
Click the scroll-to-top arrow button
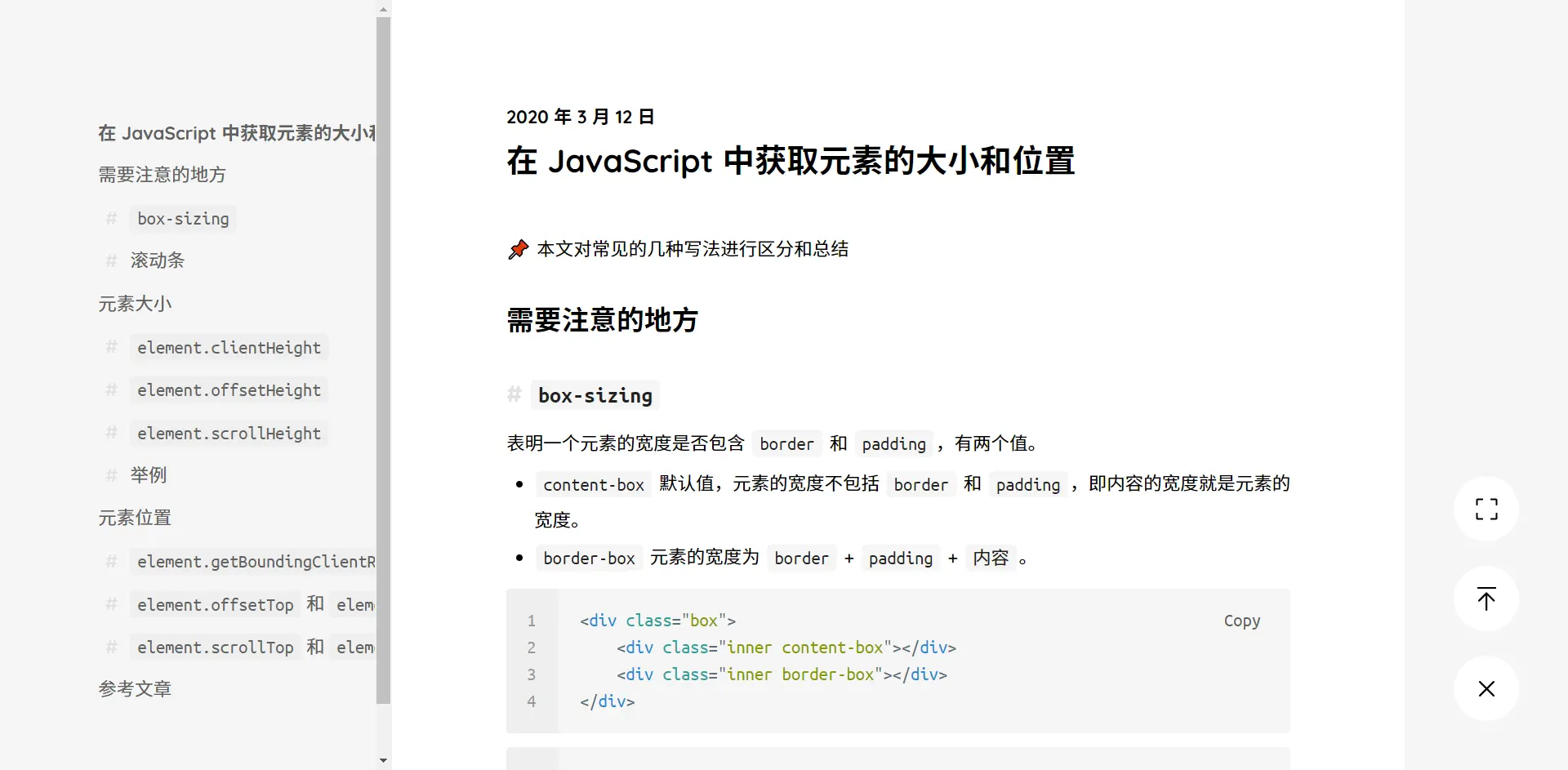click(x=1486, y=599)
